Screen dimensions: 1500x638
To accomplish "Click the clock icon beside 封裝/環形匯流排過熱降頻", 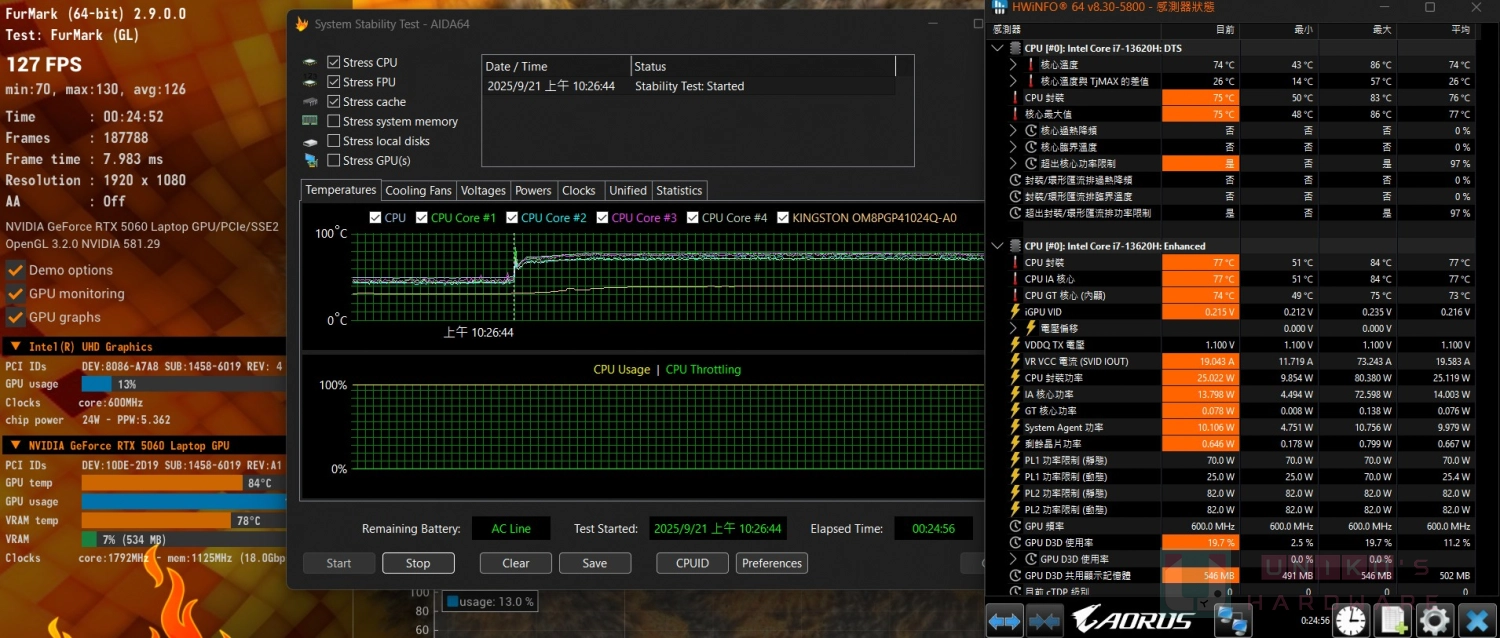I will (x=1015, y=180).
